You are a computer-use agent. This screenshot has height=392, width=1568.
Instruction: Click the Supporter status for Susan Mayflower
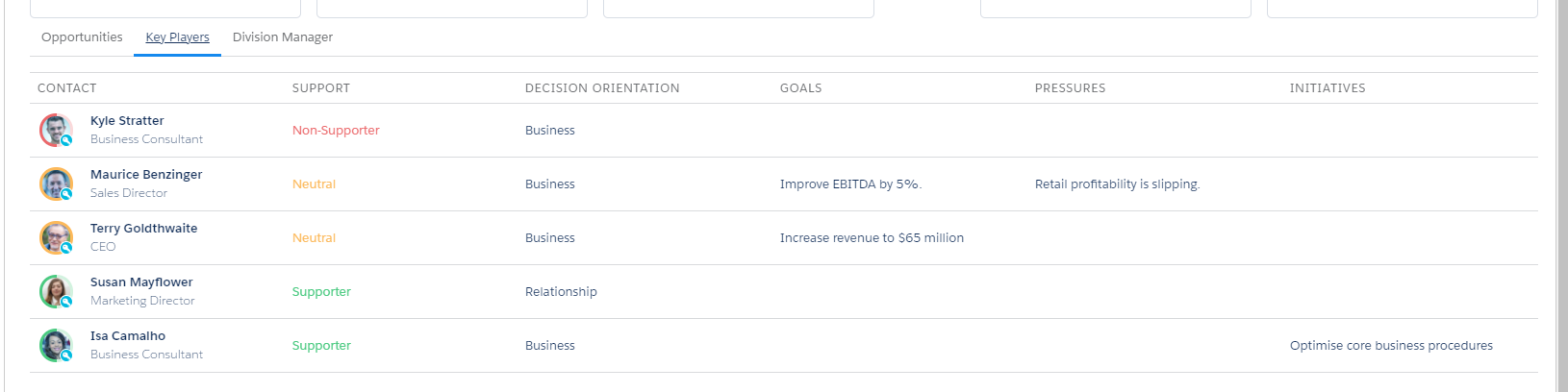(x=321, y=292)
